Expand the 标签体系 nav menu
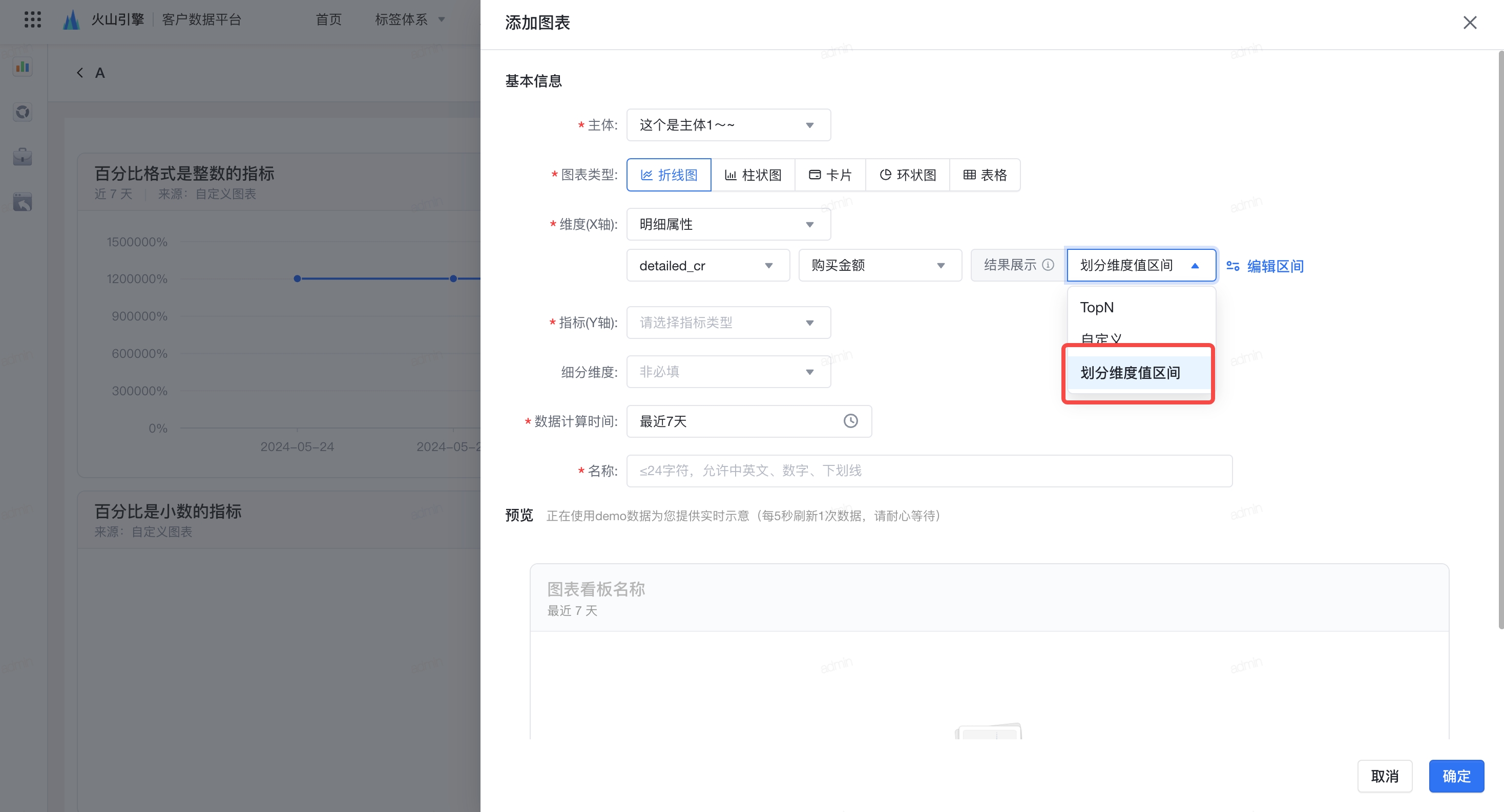 [x=410, y=19]
